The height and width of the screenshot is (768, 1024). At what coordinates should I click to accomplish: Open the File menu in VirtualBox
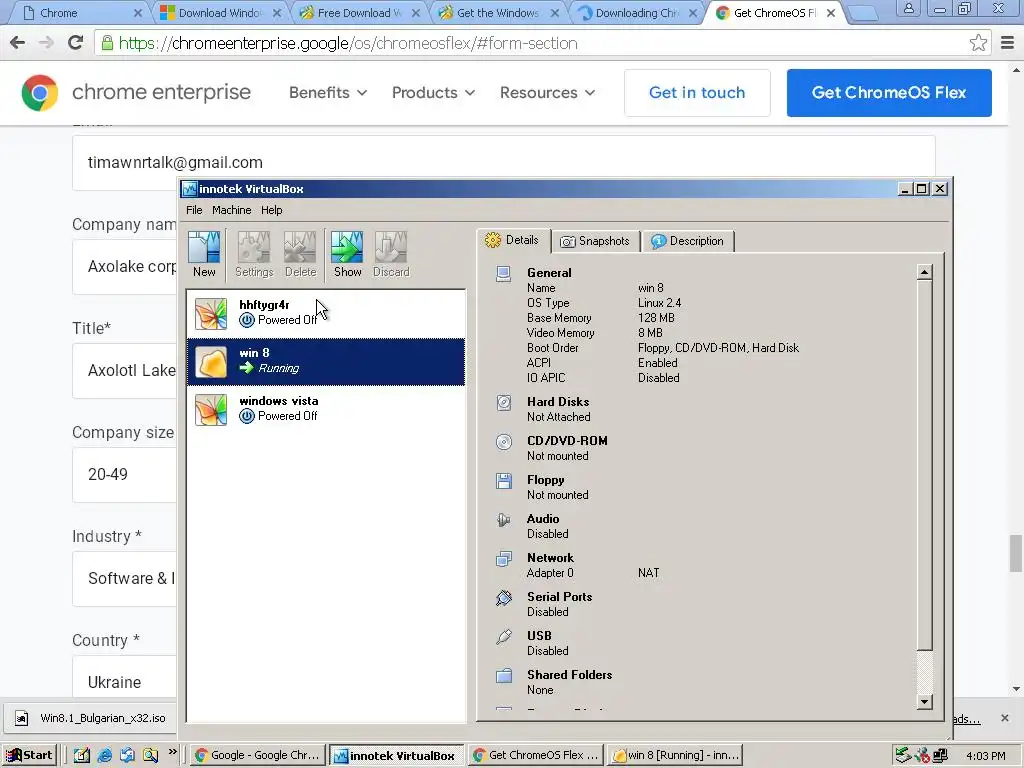[x=194, y=210]
